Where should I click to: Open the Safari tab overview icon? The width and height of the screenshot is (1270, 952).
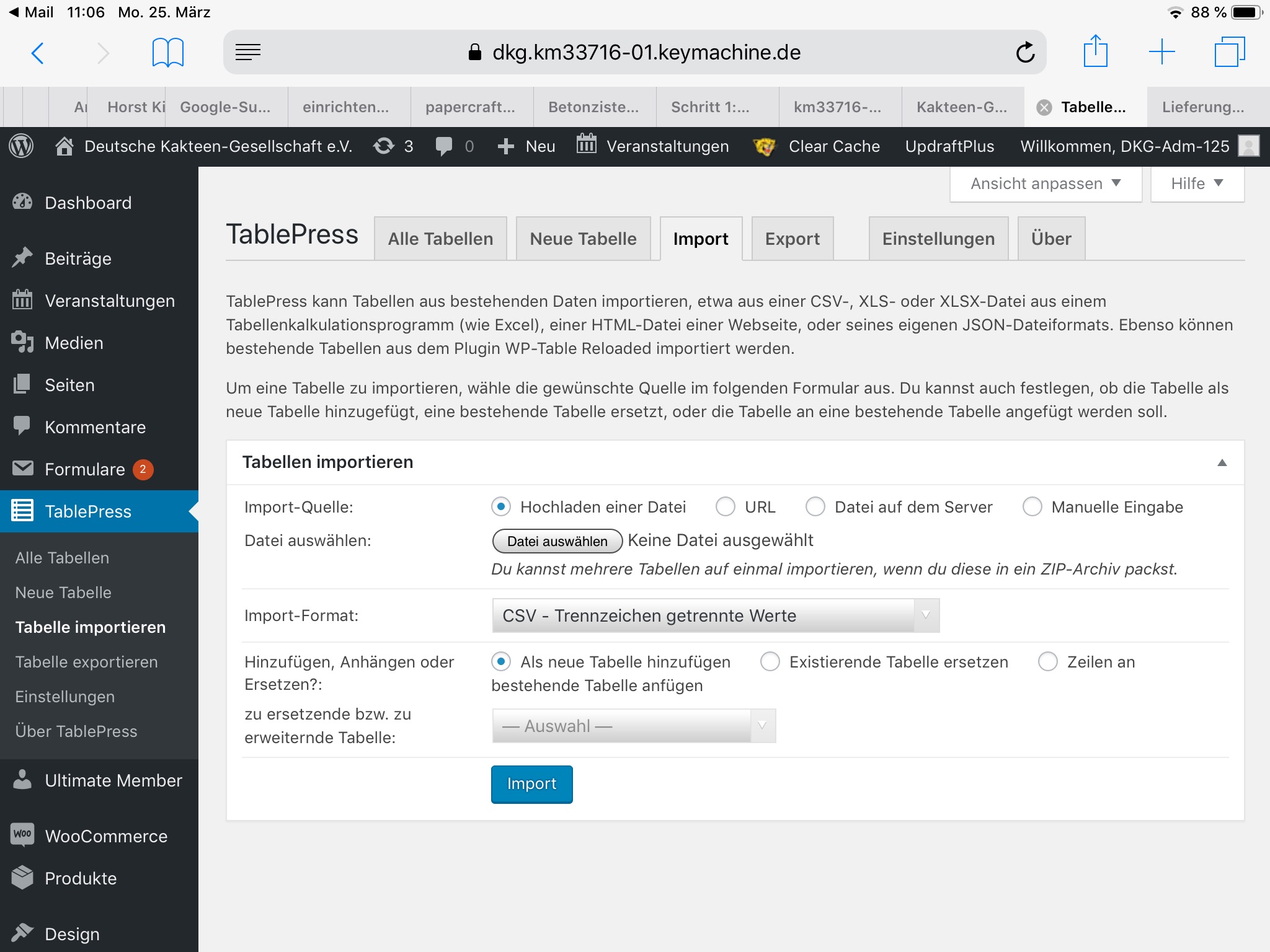[x=1229, y=52]
